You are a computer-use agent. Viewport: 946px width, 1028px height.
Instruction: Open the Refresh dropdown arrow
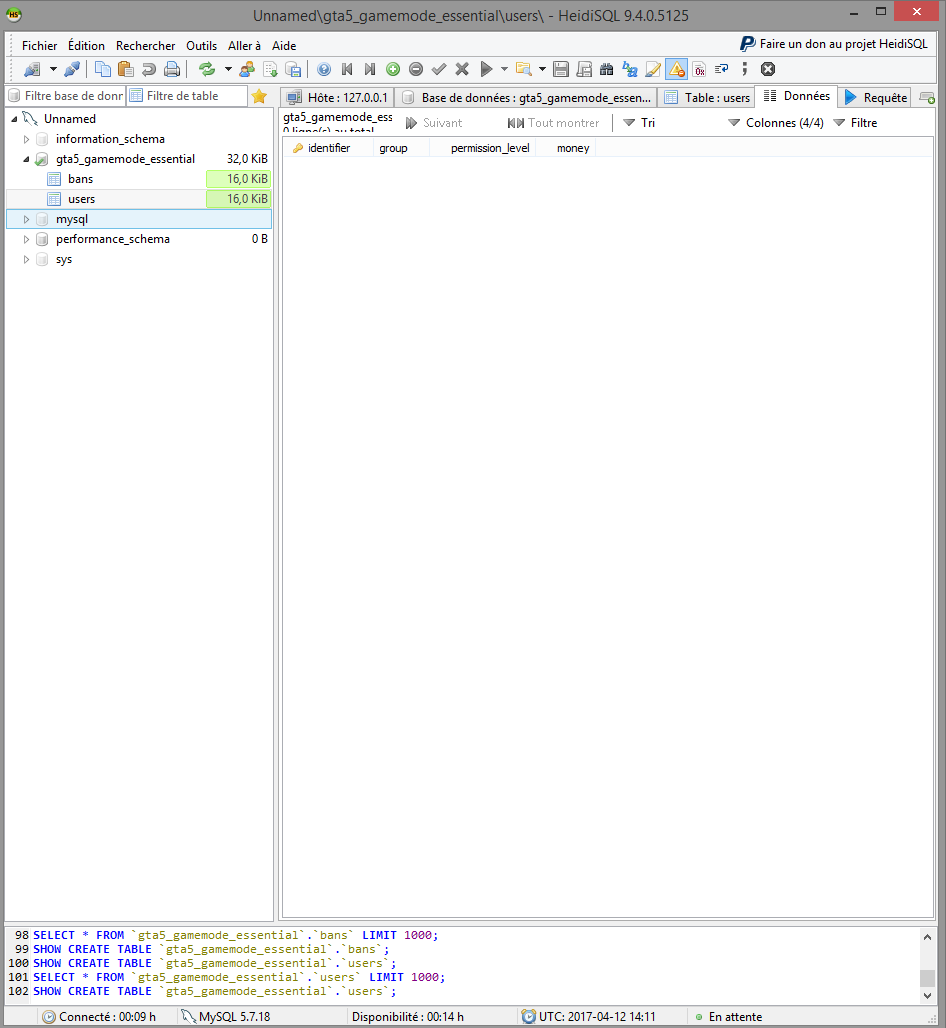click(x=228, y=69)
